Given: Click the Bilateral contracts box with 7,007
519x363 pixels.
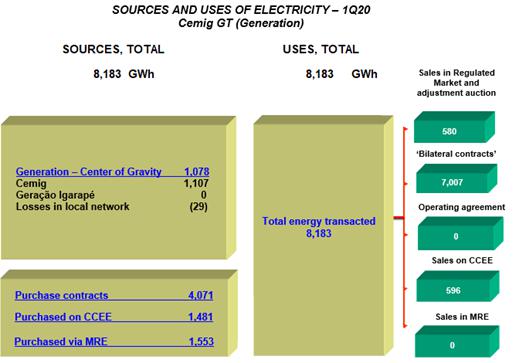Looking at the screenshot, I should pos(456,178).
